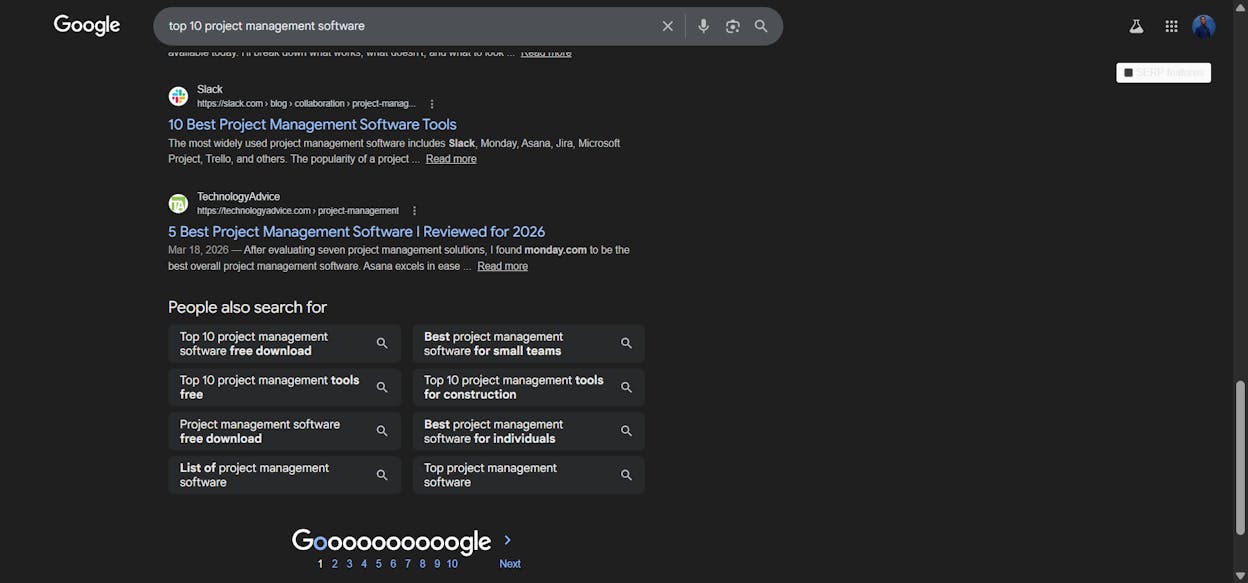Open the Google account profile avatar
The height and width of the screenshot is (583, 1248).
1204,27
